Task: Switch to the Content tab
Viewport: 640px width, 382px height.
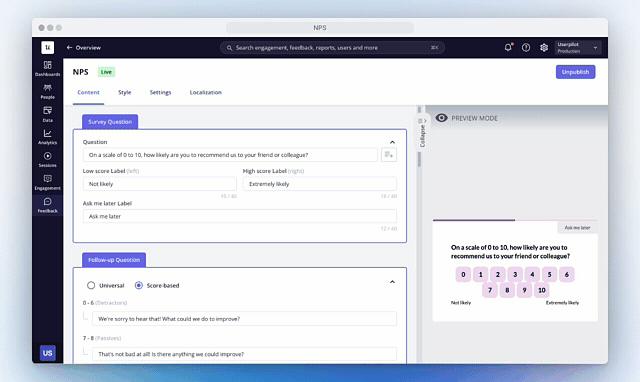Action: [x=88, y=93]
